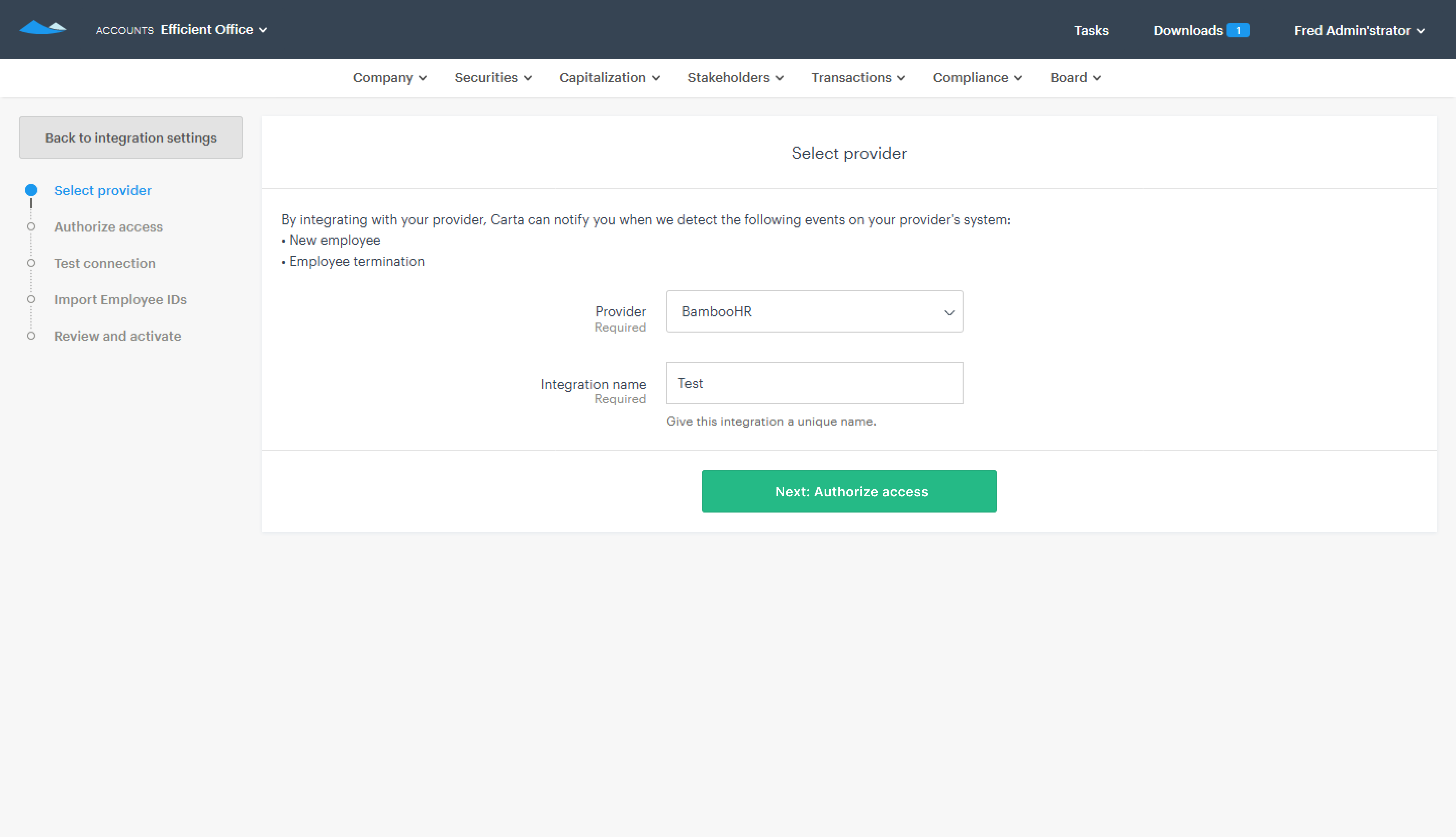Click the Integration name input field
This screenshot has width=1456, height=837.
pos(814,383)
